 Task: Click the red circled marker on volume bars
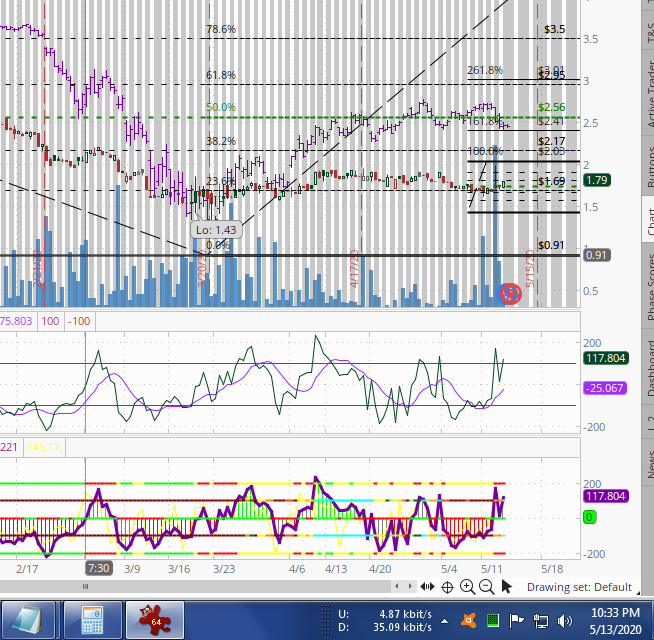click(510, 293)
